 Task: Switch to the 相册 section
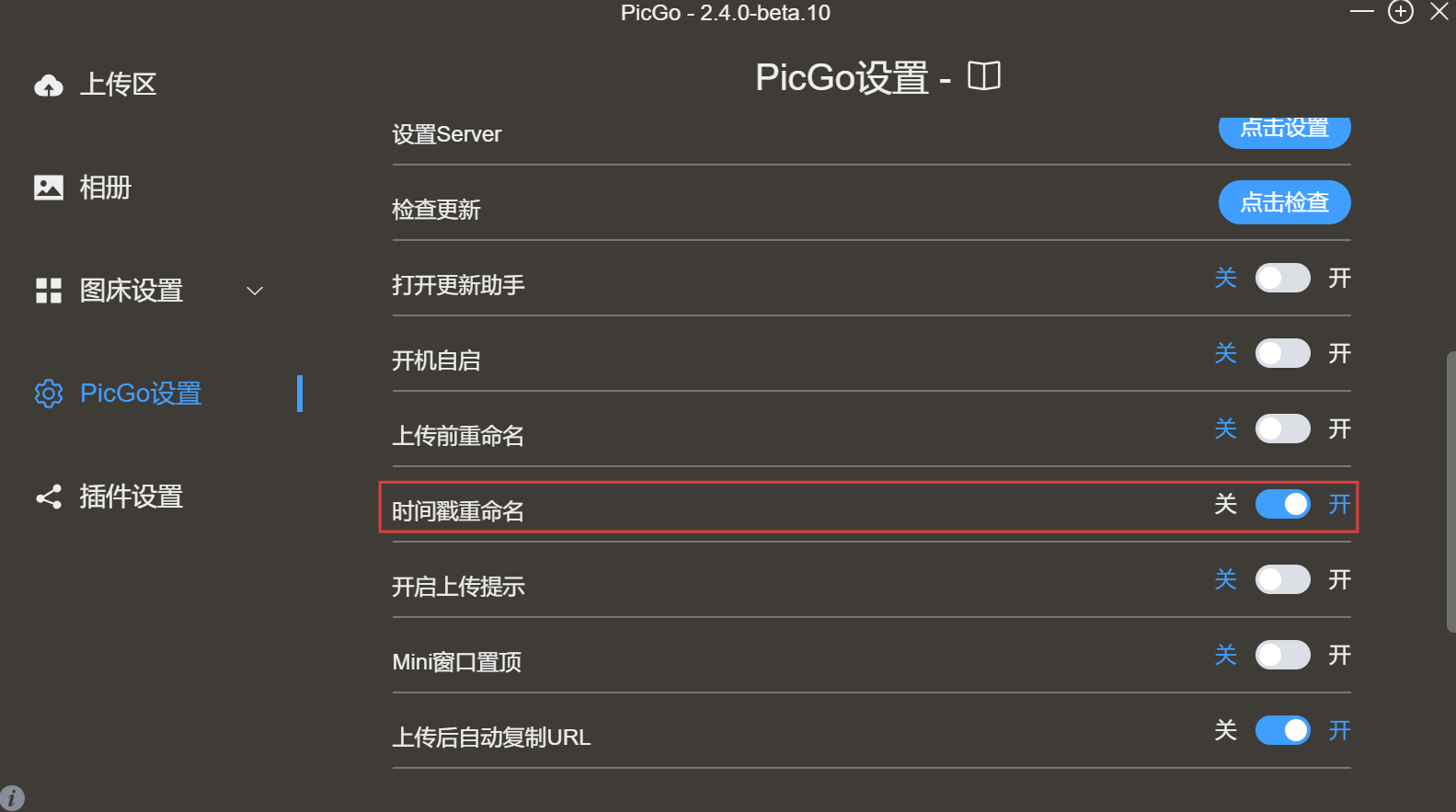[x=104, y=187]
